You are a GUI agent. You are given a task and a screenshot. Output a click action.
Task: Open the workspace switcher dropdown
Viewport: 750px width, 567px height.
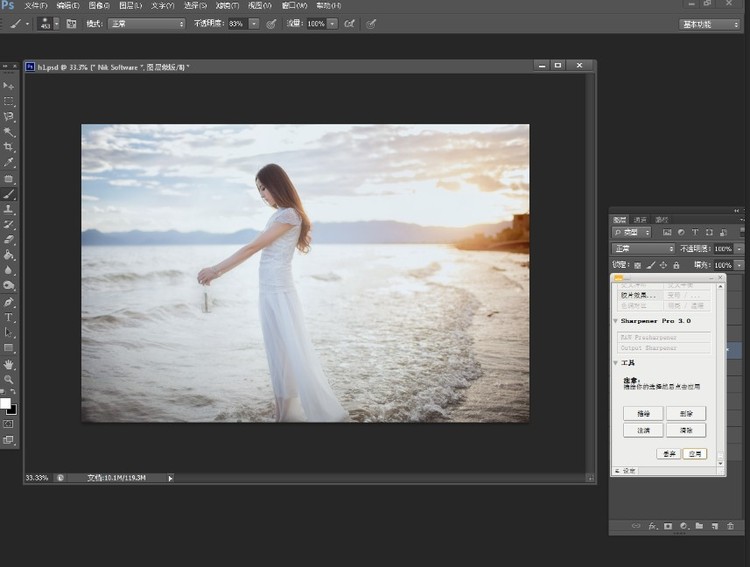point(710,24)
